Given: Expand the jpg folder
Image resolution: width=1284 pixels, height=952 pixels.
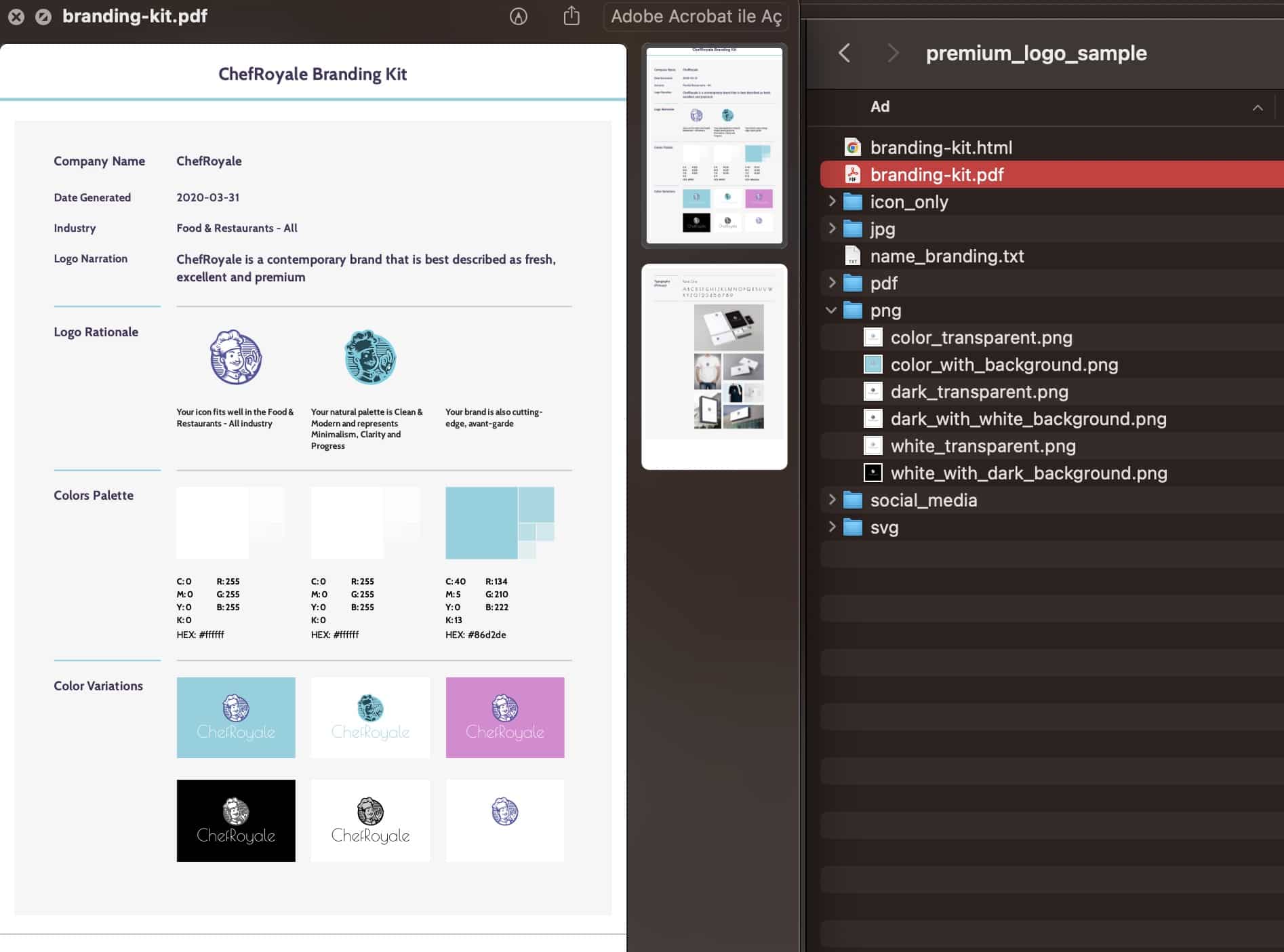Looking at the screenshot, I should [832, 229].
